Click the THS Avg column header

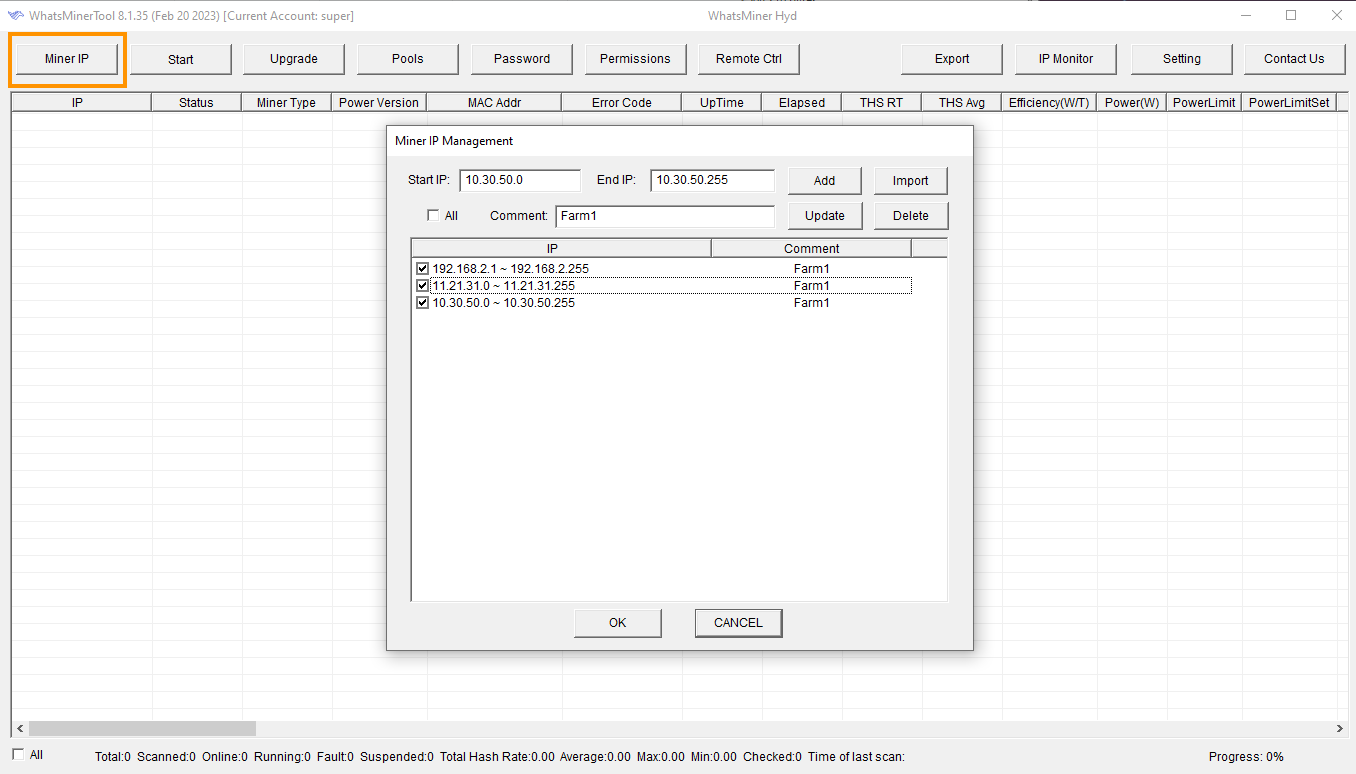[x=962, y=102]
